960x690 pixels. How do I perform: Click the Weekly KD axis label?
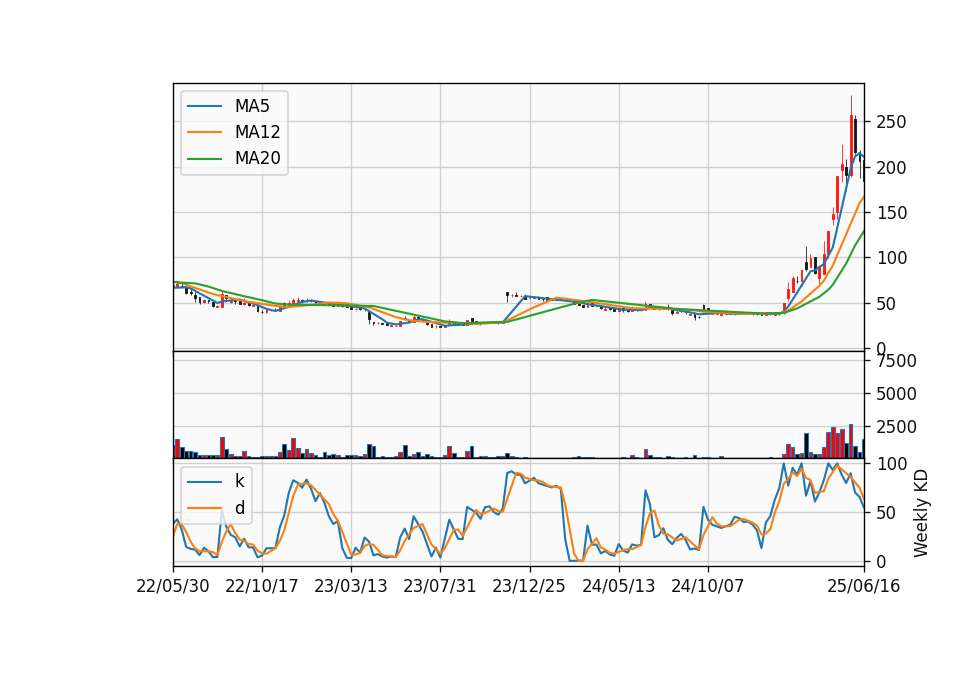[x=921, y=513]
